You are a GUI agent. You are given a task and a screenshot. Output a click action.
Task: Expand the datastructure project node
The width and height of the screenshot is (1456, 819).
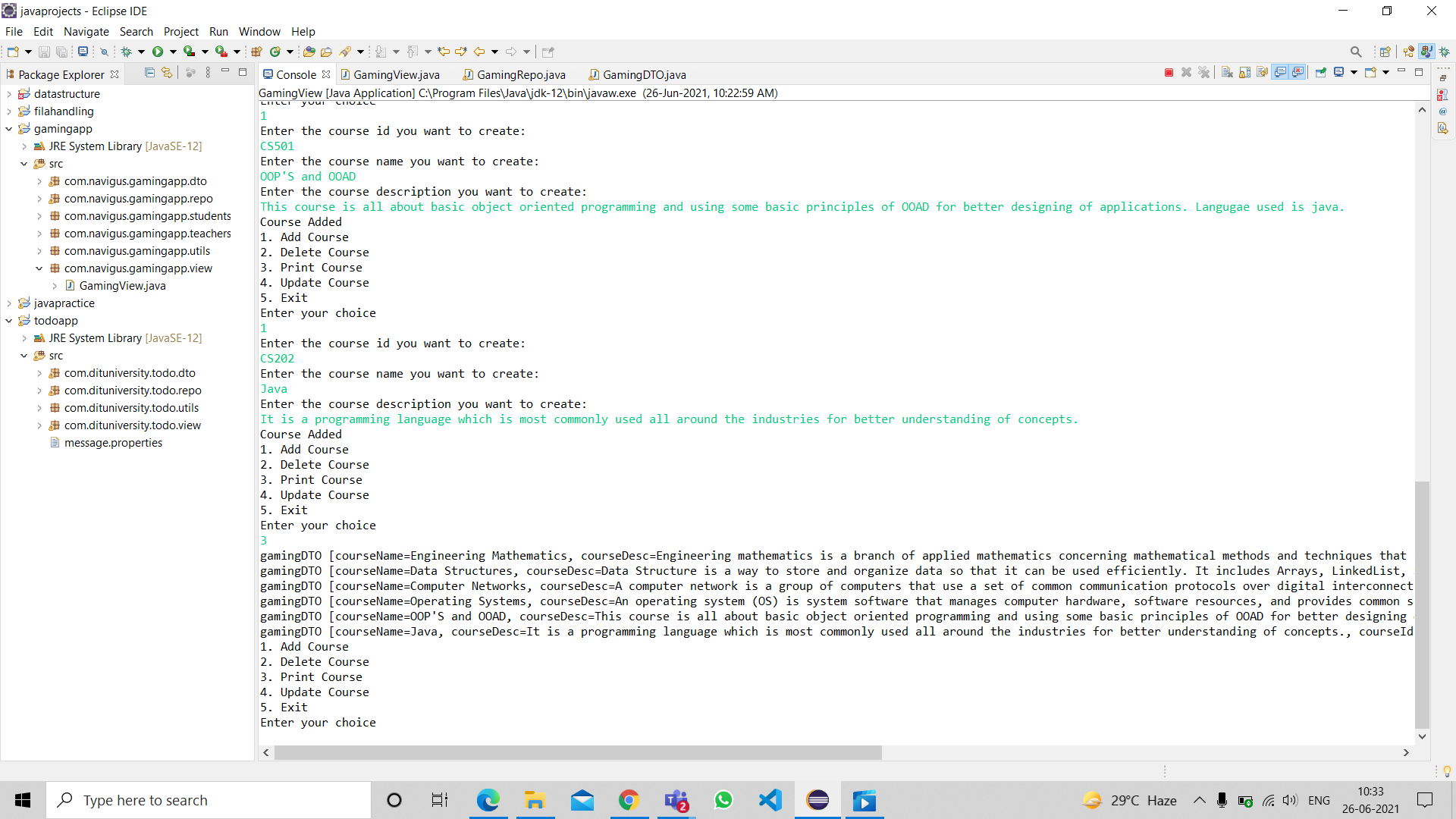(9, 94)
